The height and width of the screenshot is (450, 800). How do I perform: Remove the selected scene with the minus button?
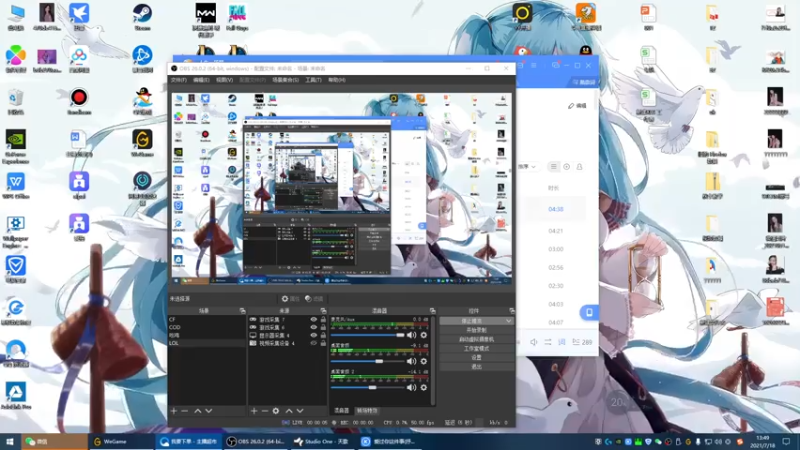pos(185,411)
